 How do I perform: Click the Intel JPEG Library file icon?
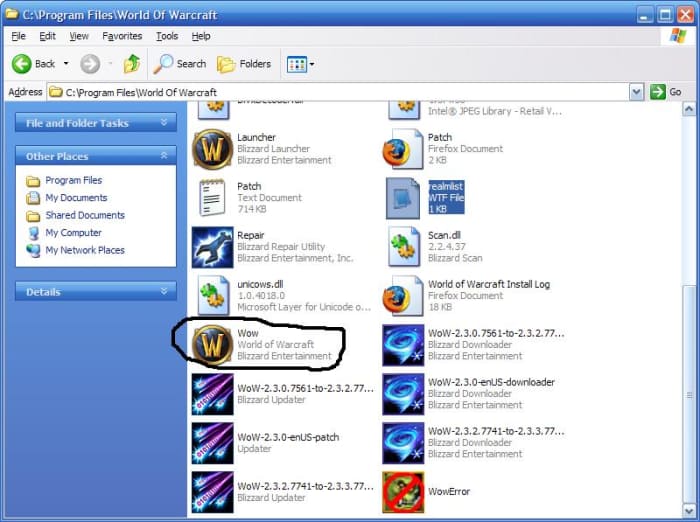(x=404, y=110)
